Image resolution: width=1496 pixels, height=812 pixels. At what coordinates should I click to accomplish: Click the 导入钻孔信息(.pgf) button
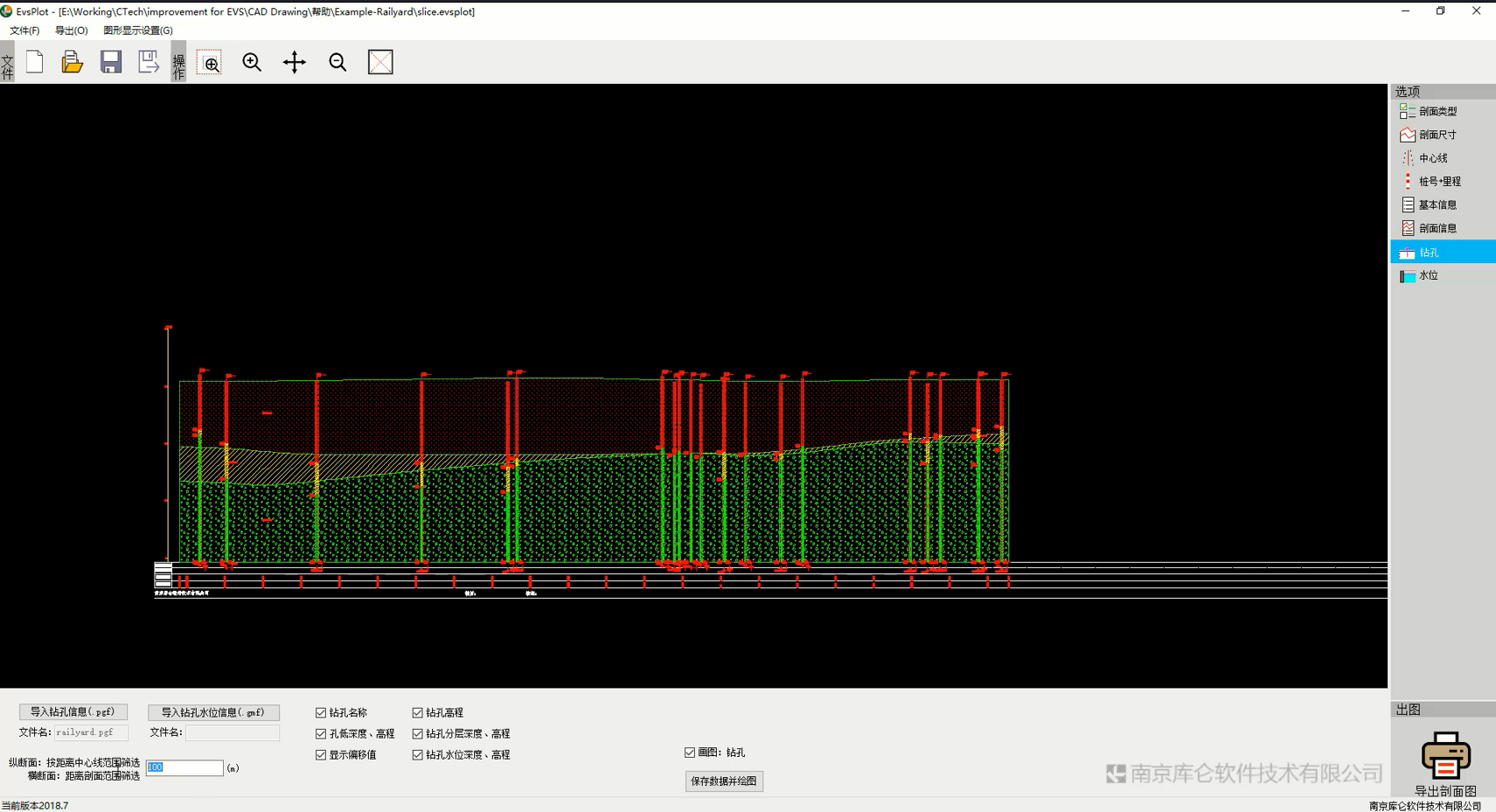click(73, 712)
